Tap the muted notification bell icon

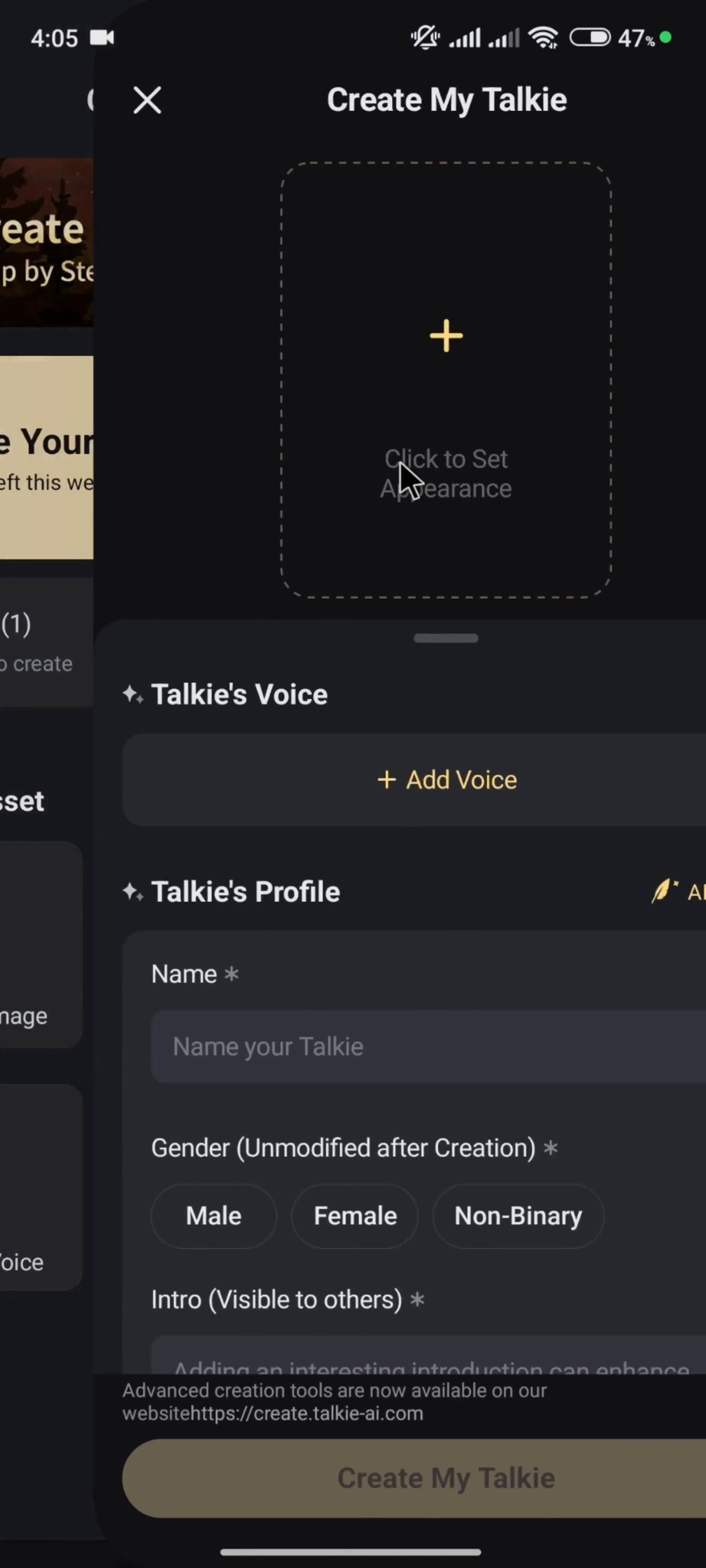tap(425, 38)
